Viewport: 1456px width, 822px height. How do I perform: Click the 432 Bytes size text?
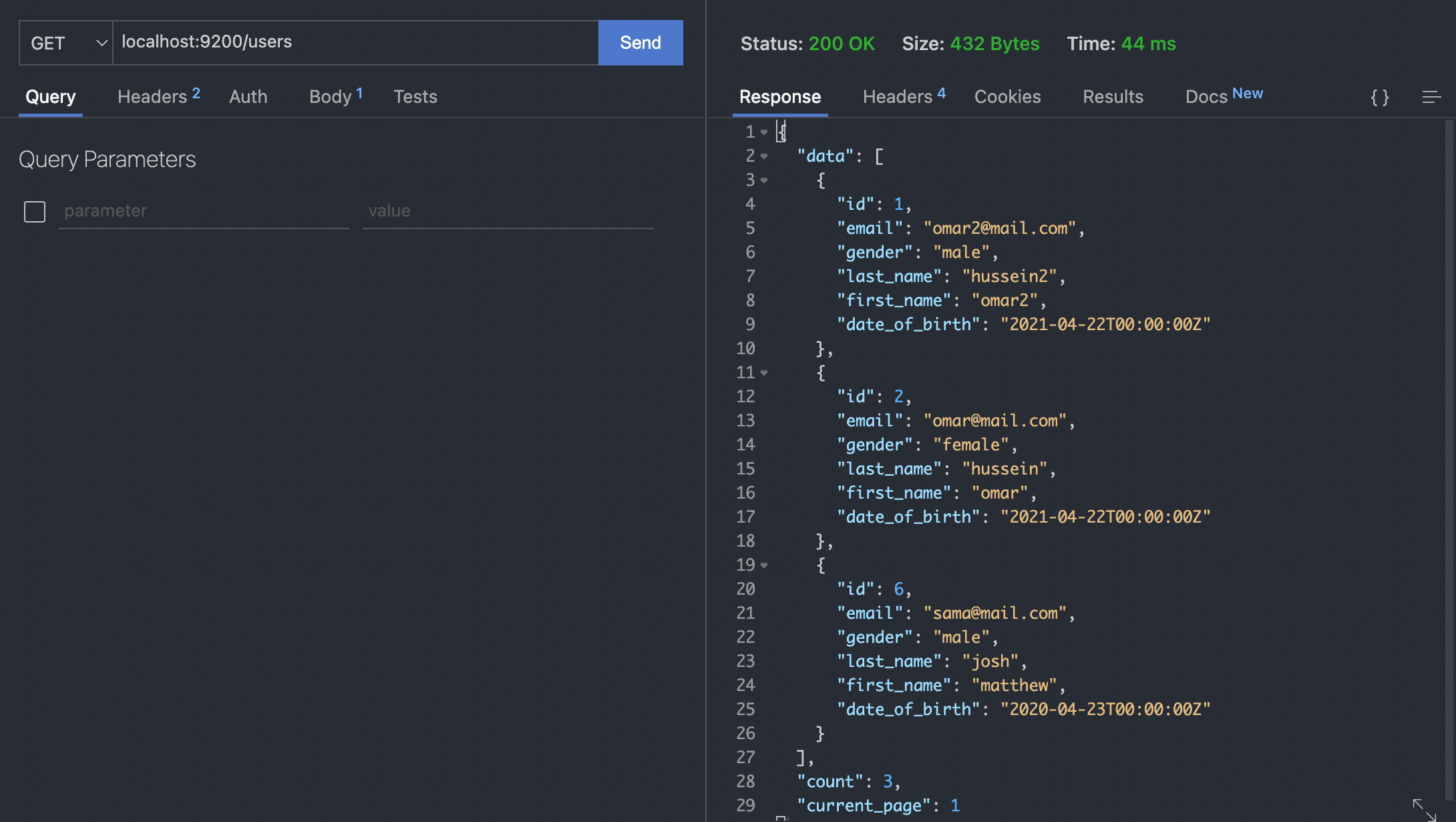point(994,43)
